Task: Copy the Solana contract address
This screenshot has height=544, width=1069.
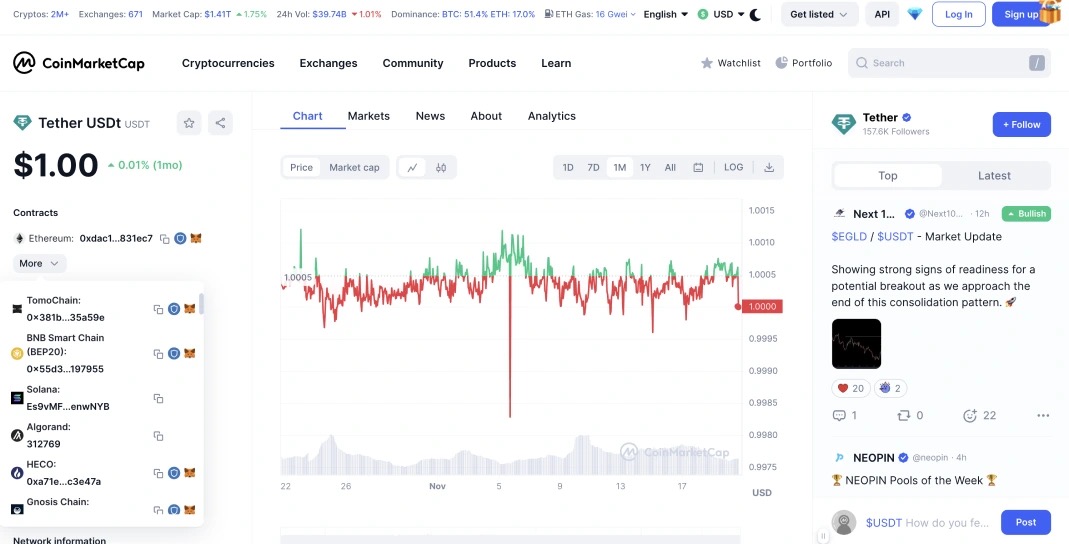Action: click(x=158, y=398)
